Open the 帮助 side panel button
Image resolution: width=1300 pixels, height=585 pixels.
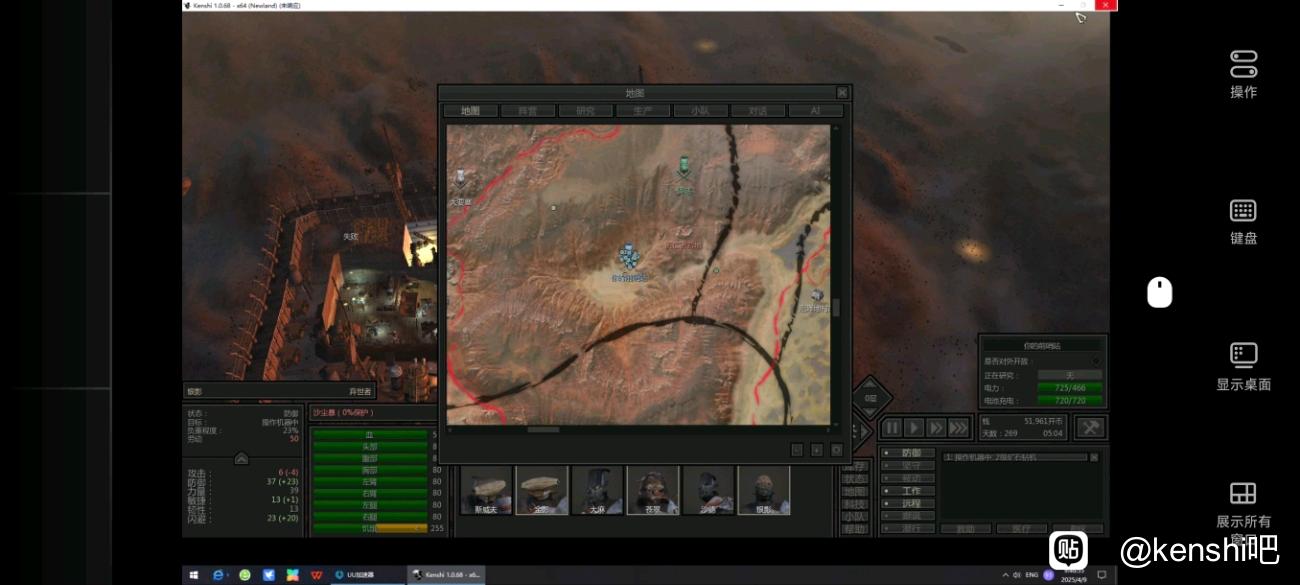[x=854, y=529]
